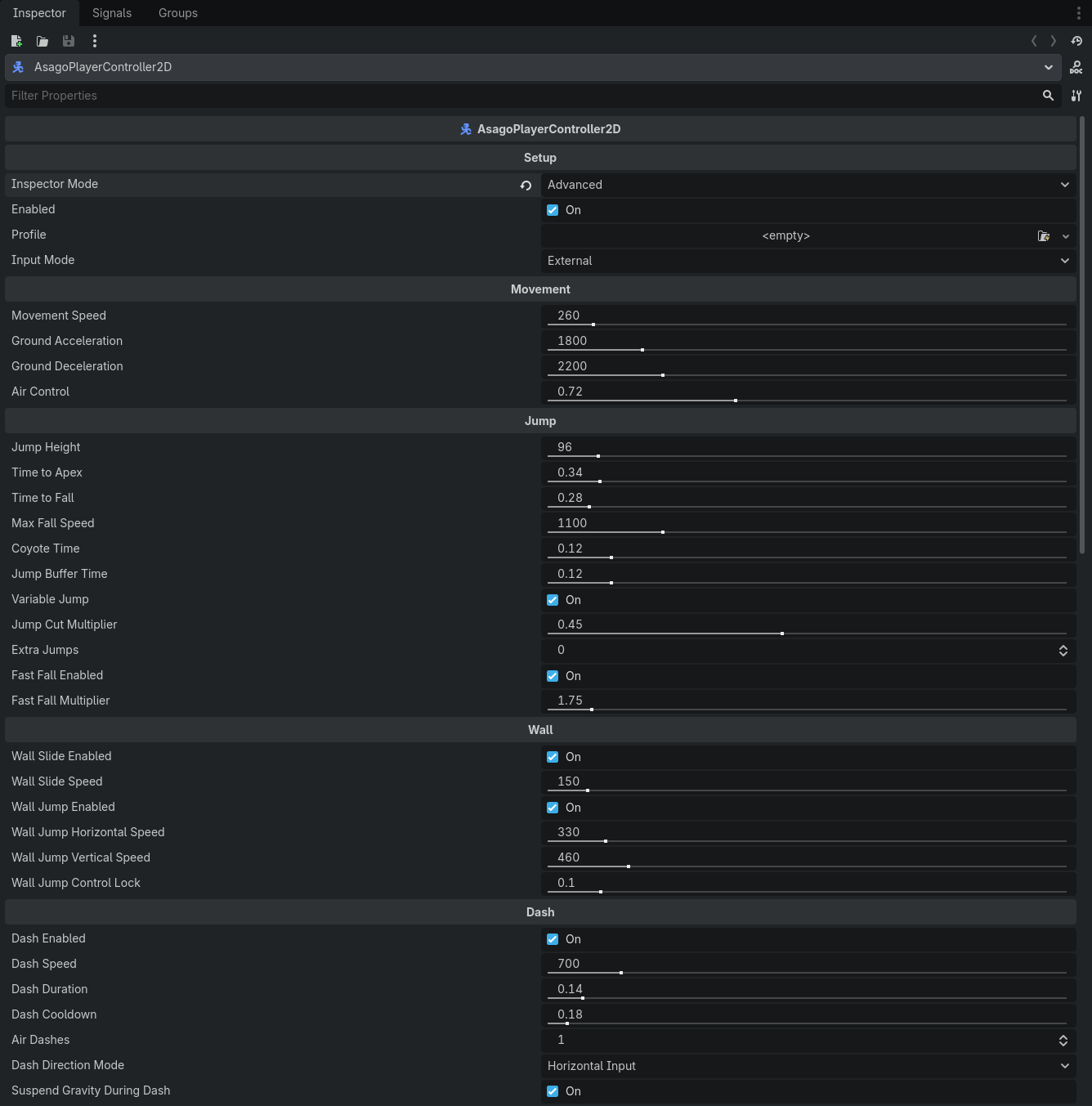The image size is (1092, 1106).
Task: Click the Dash Speed slider
Action: pos(807,973)
